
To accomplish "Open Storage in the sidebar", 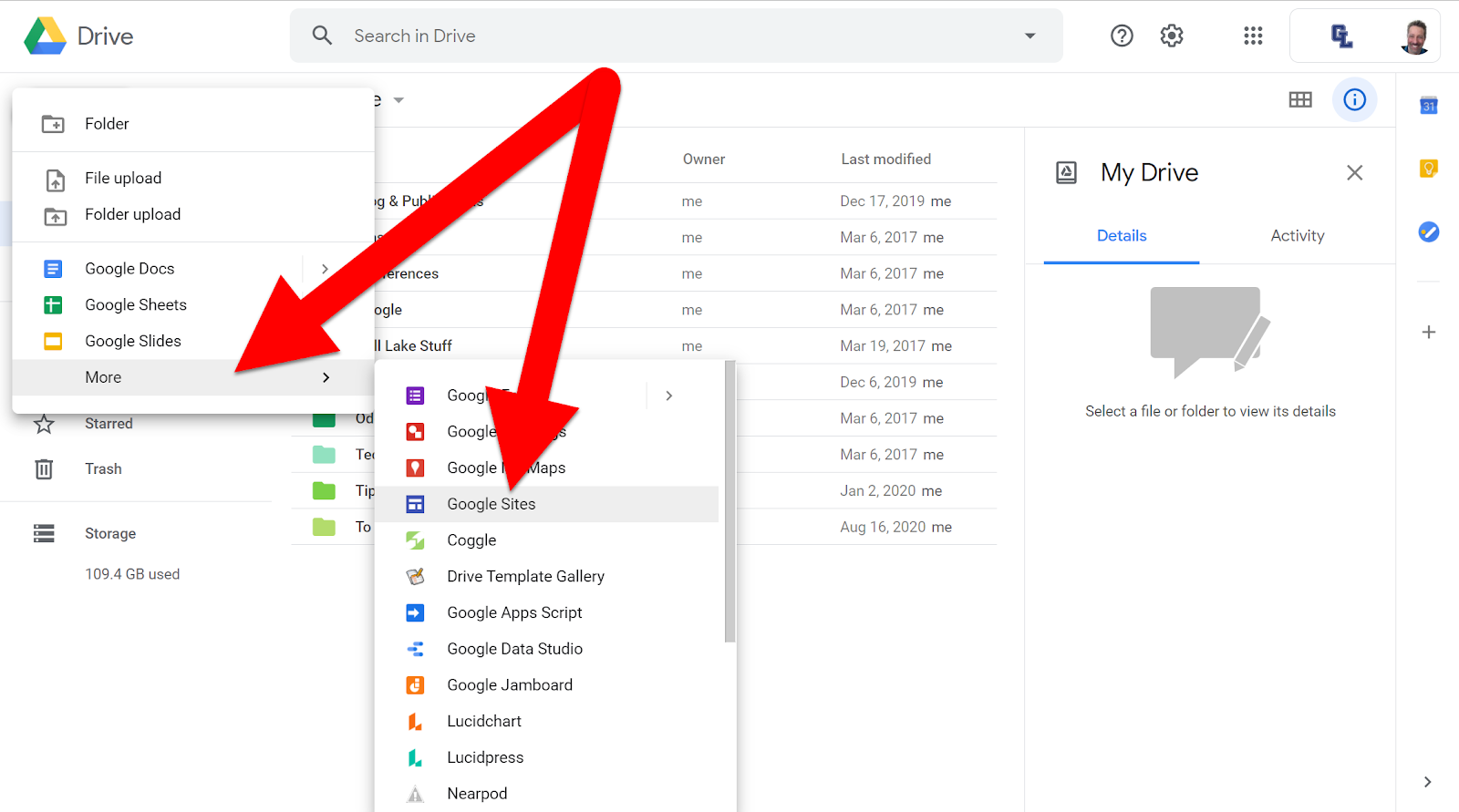I will pyautogui.click(x=110, y=533).
